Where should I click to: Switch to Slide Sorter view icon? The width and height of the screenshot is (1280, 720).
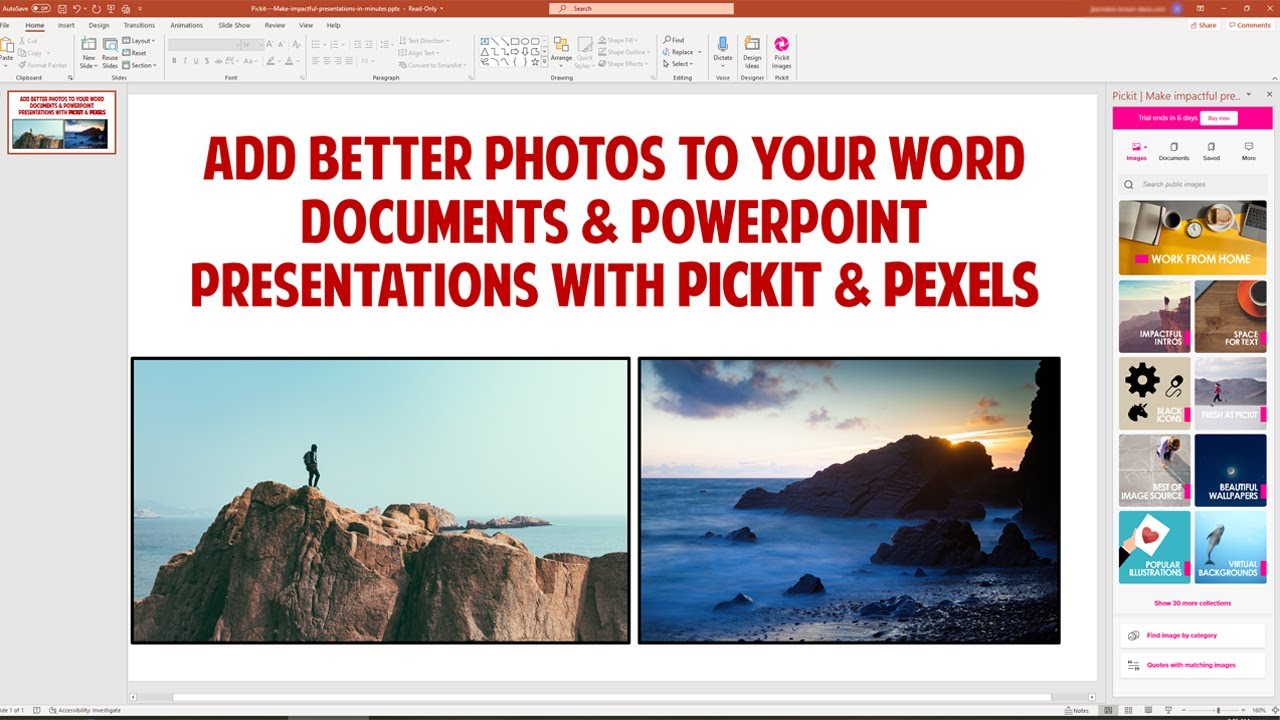click(1126, 710)
